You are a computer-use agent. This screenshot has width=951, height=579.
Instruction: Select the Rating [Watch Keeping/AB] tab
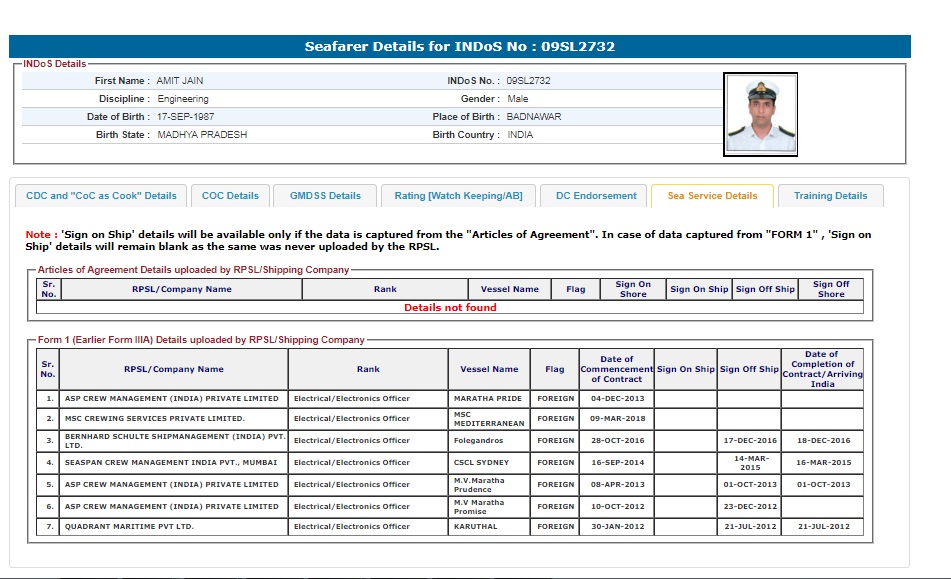point(458,196)
